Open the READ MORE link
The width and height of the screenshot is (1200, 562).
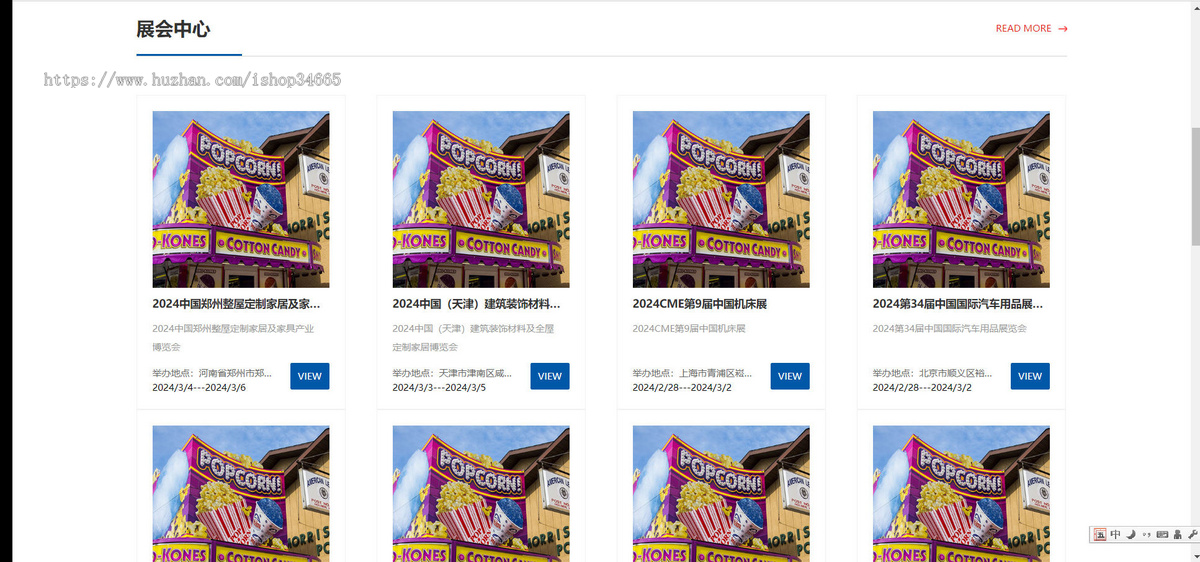pos(1023,29)
